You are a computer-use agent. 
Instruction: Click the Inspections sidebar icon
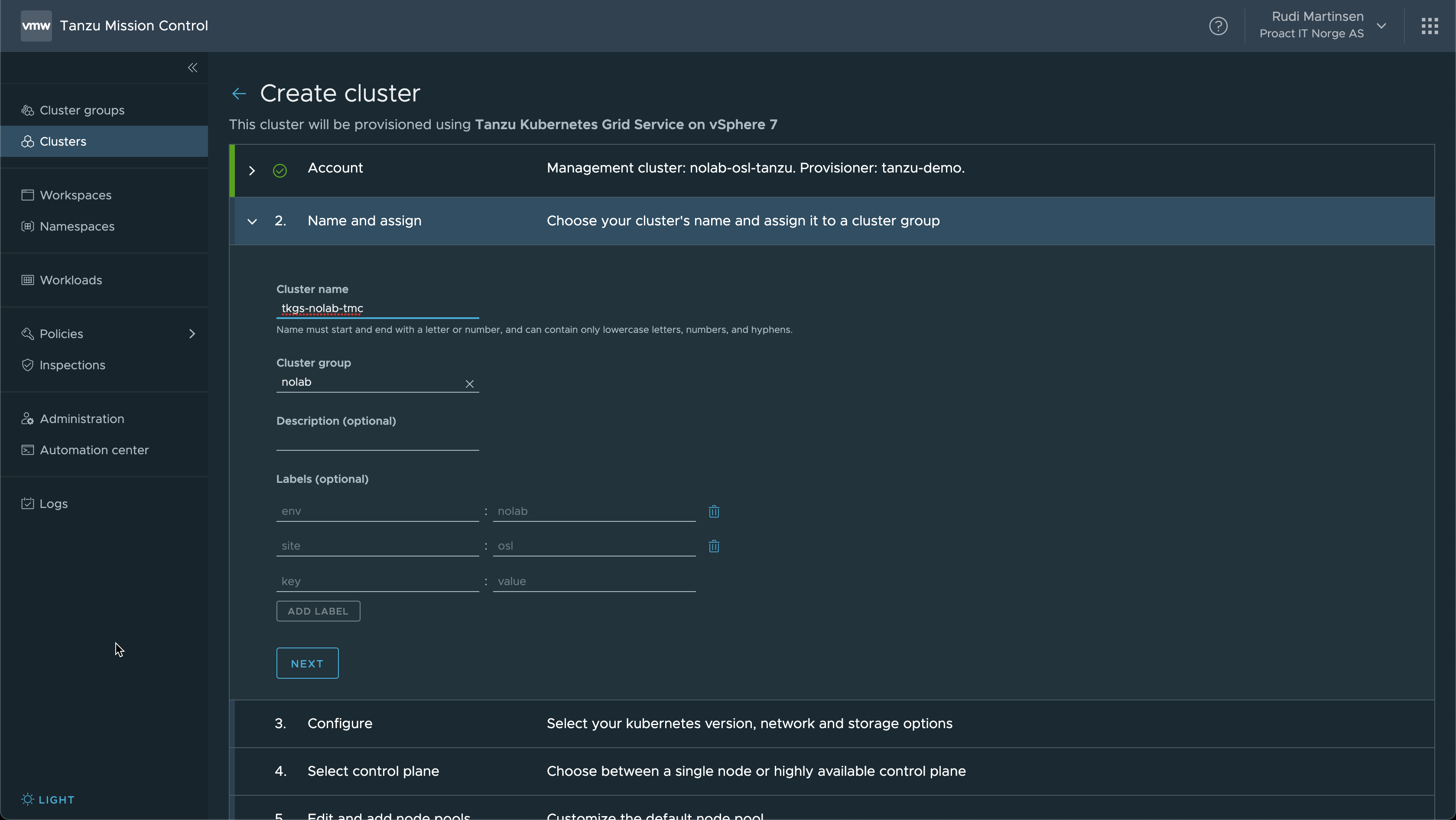pos(27,365)
